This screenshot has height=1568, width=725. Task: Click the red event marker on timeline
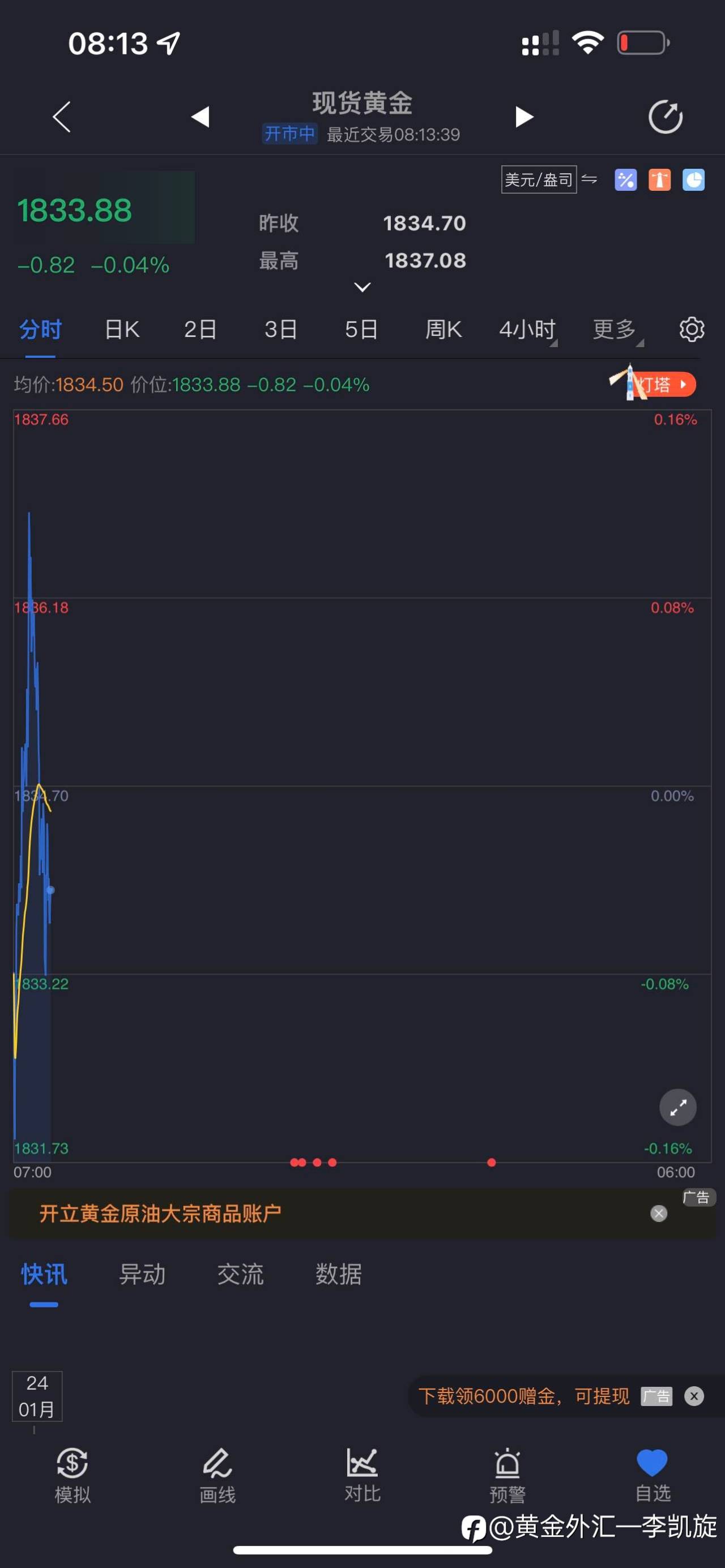click(491, 1163)
